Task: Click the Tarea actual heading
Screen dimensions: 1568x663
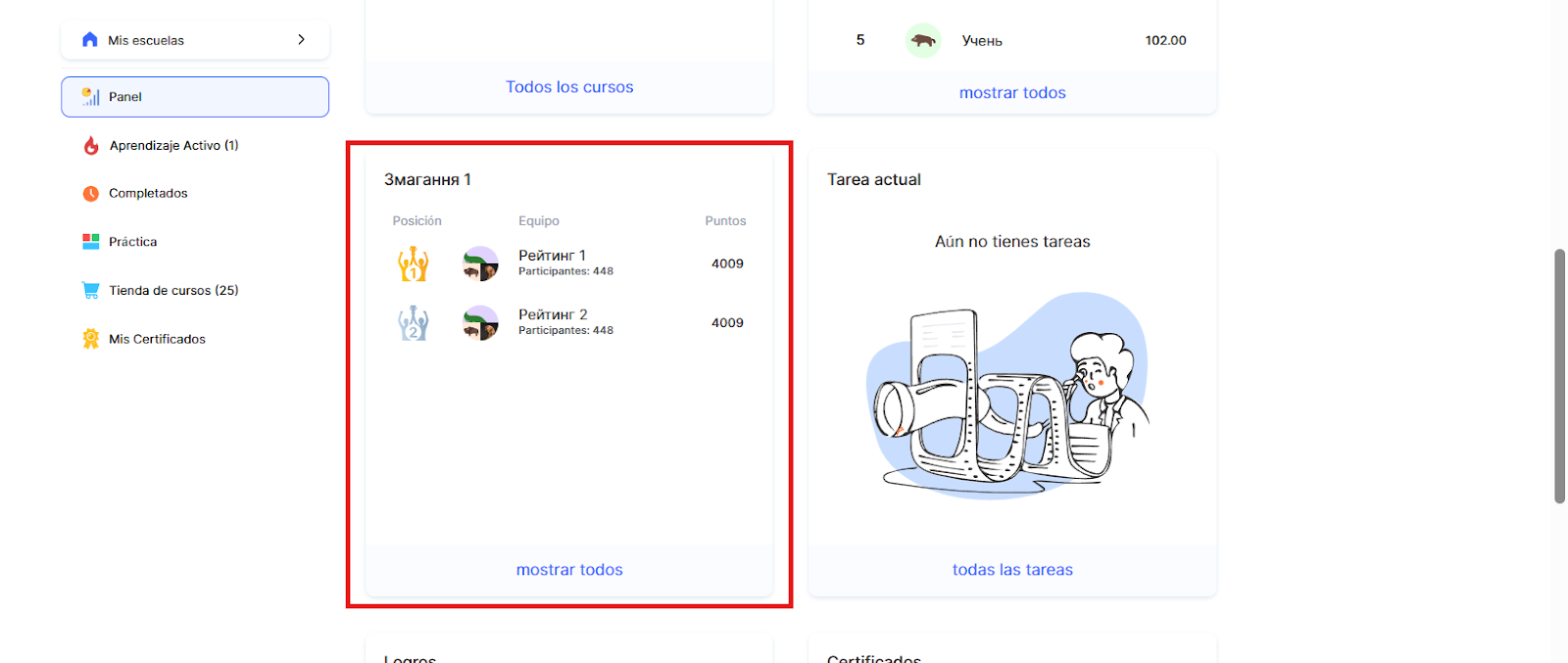Action: [x=874, y=179]
